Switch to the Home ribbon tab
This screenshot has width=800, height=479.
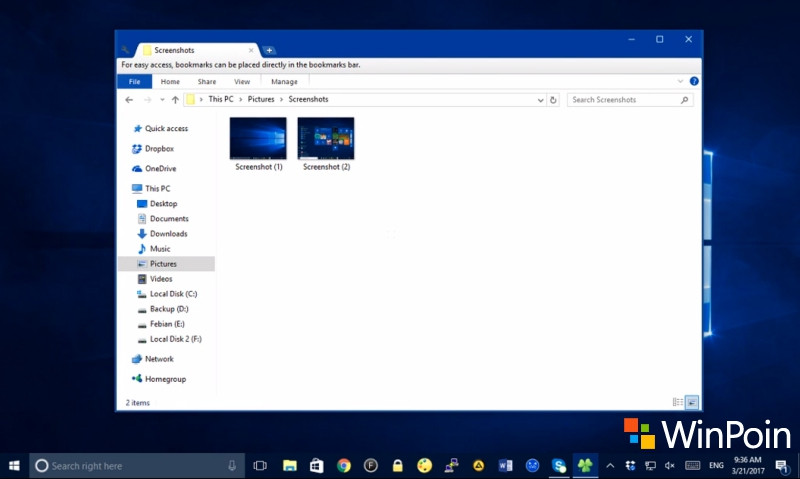click(170, 82)
